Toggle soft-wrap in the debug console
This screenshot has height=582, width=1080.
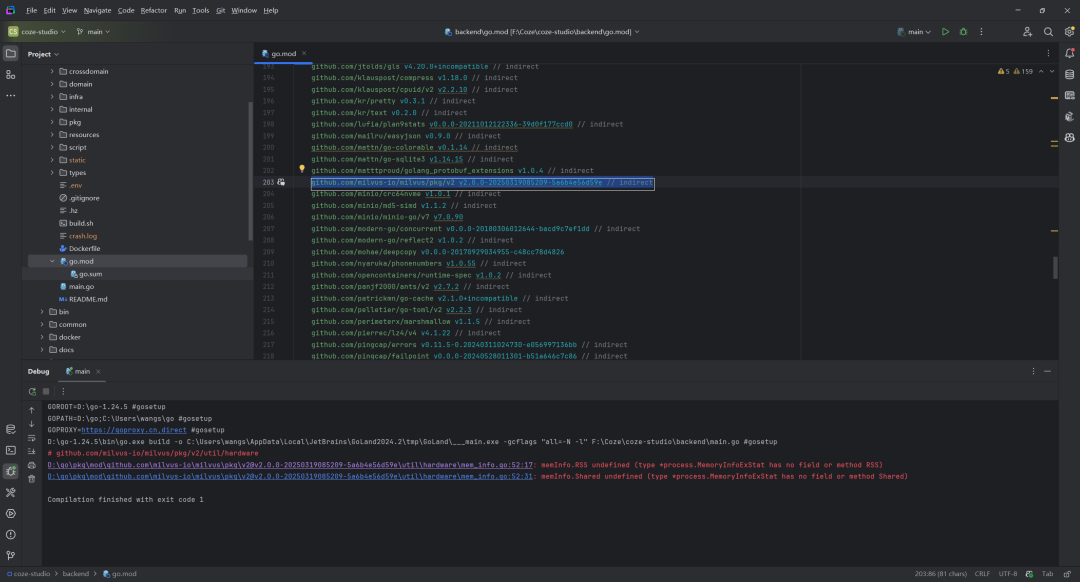pos(32,437)
